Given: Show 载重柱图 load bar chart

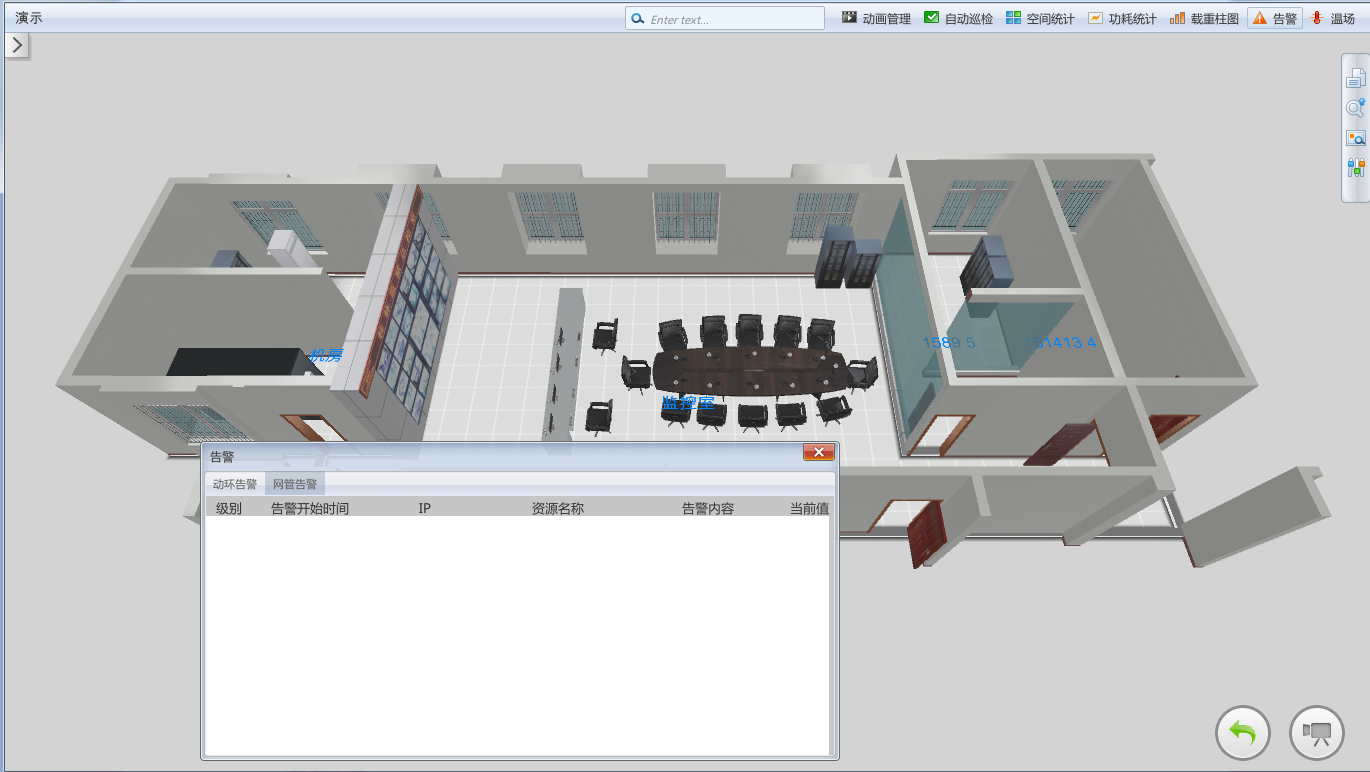Looking at the screenshot, I should 1204,18.
